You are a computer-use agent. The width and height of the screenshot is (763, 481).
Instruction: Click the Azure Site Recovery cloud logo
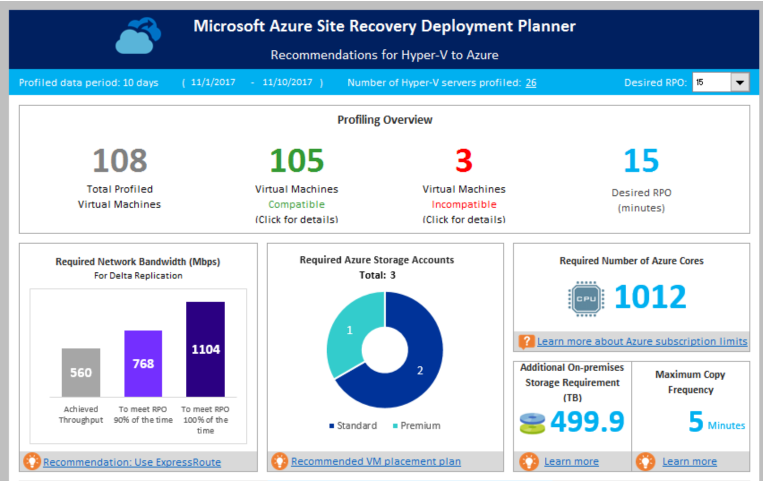pos(138,36)
